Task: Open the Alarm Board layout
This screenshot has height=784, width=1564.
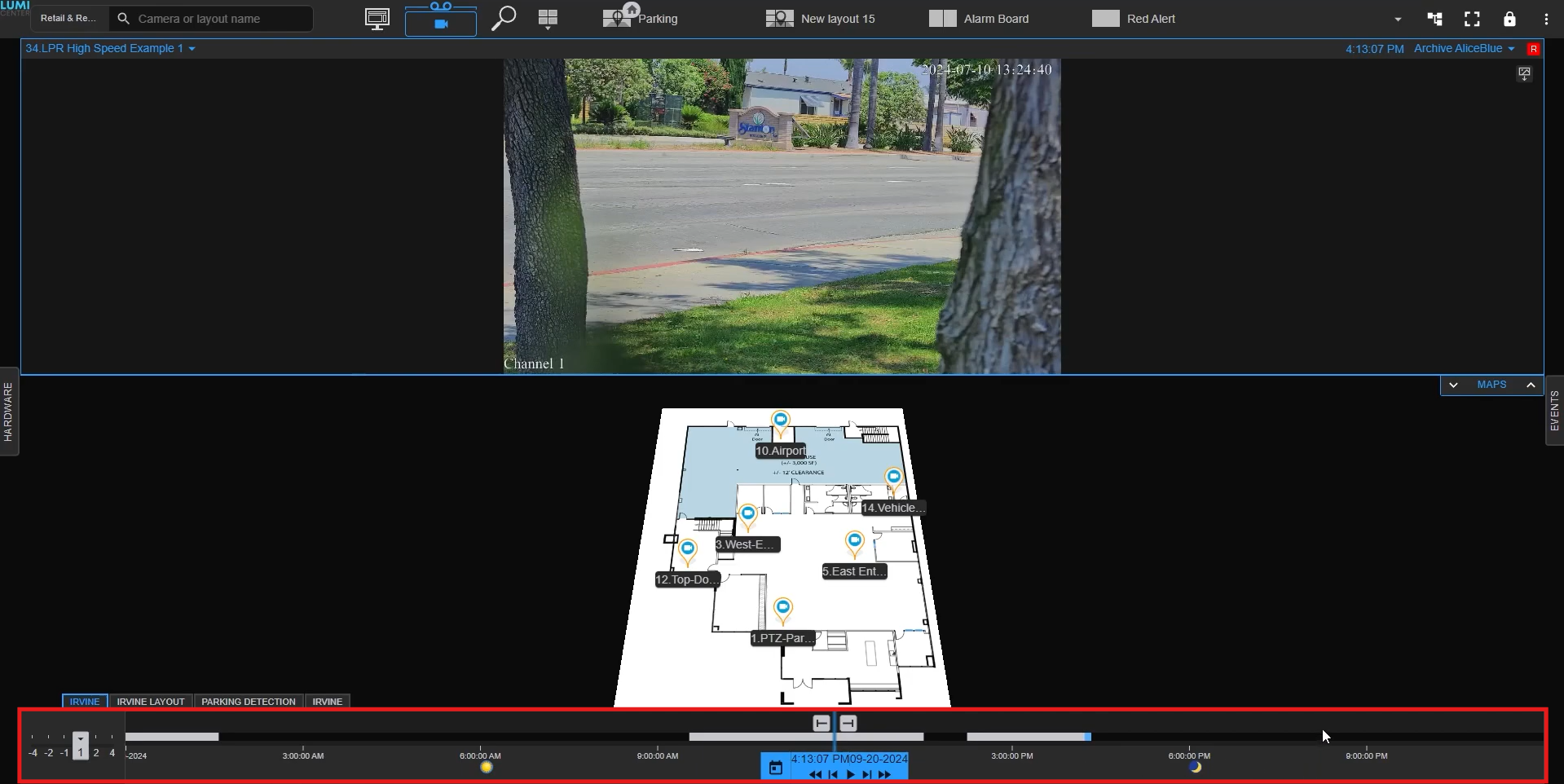Action: [979, 19]
